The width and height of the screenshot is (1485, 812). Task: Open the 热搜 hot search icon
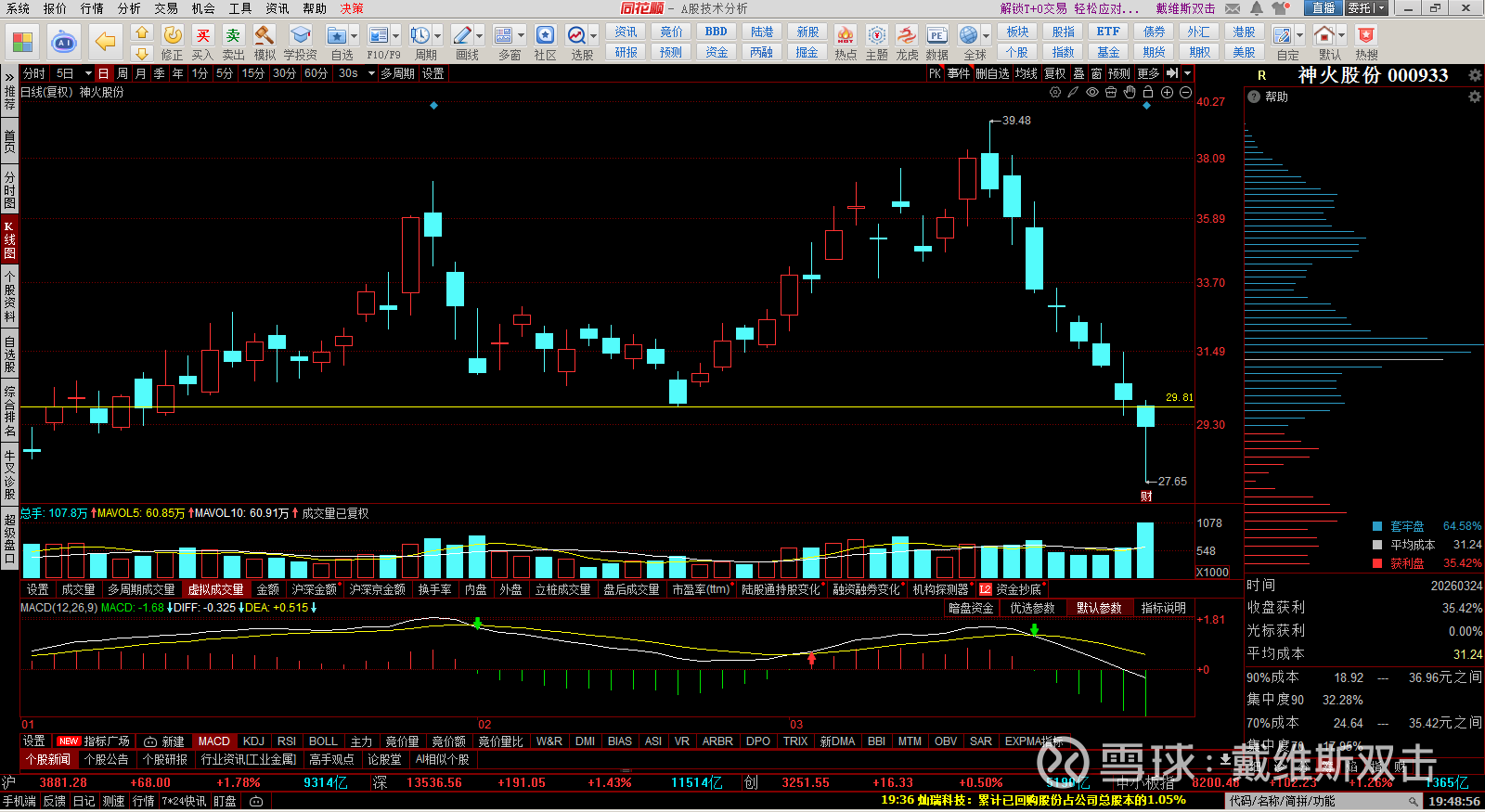tap(1366, 43)
